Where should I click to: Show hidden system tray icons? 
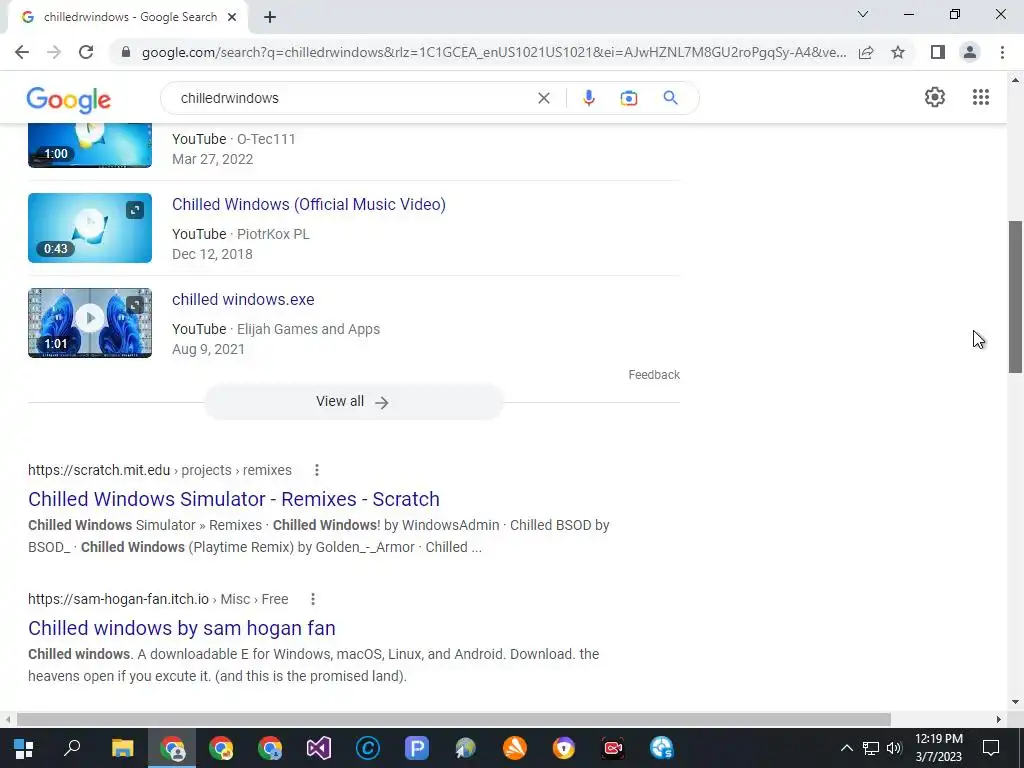(846, 748)
